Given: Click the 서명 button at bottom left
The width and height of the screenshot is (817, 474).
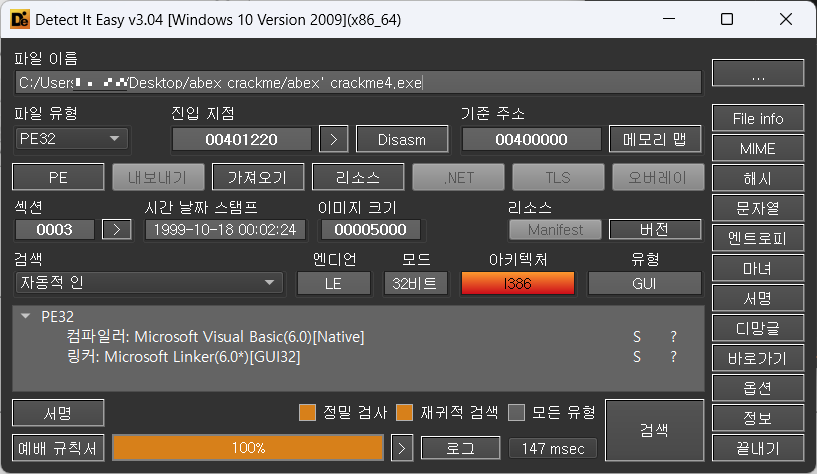Looking at the screenshot, I should [x=58, y=413].
